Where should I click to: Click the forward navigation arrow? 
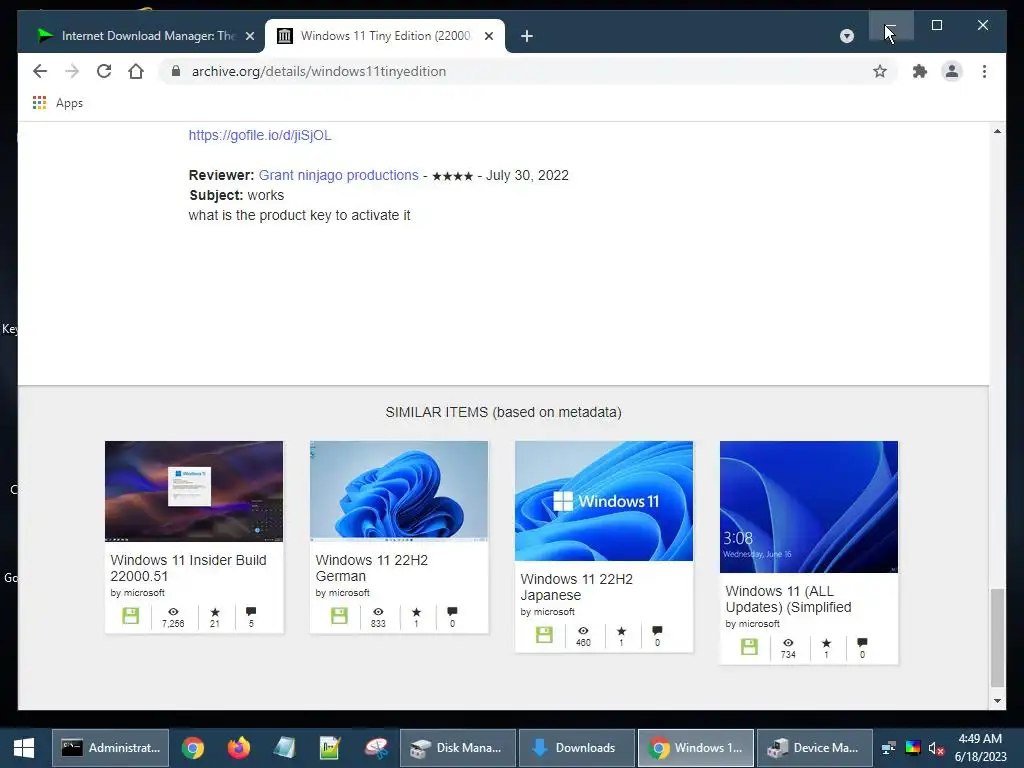[x=72, y=71]
